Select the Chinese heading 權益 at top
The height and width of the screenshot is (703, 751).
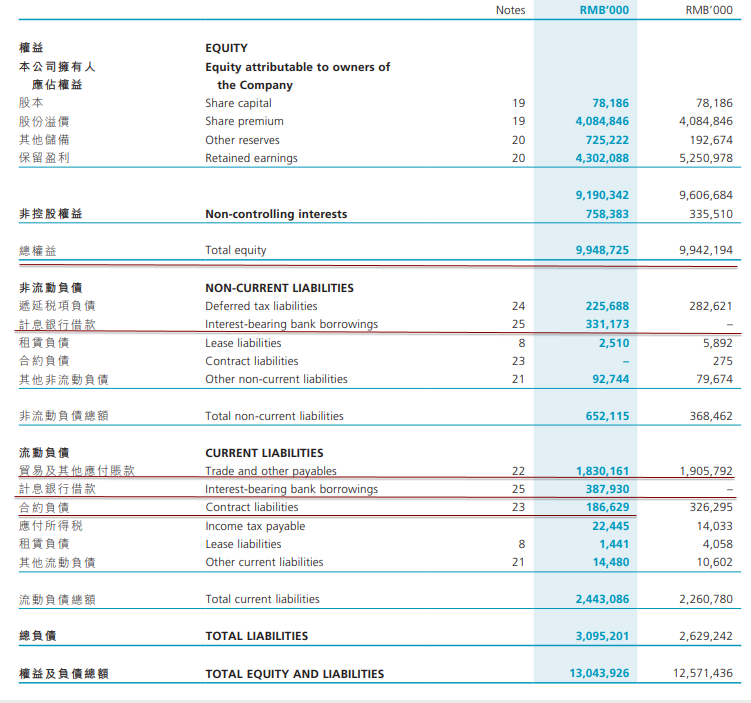pyautogui.click(x=31, y=48)
